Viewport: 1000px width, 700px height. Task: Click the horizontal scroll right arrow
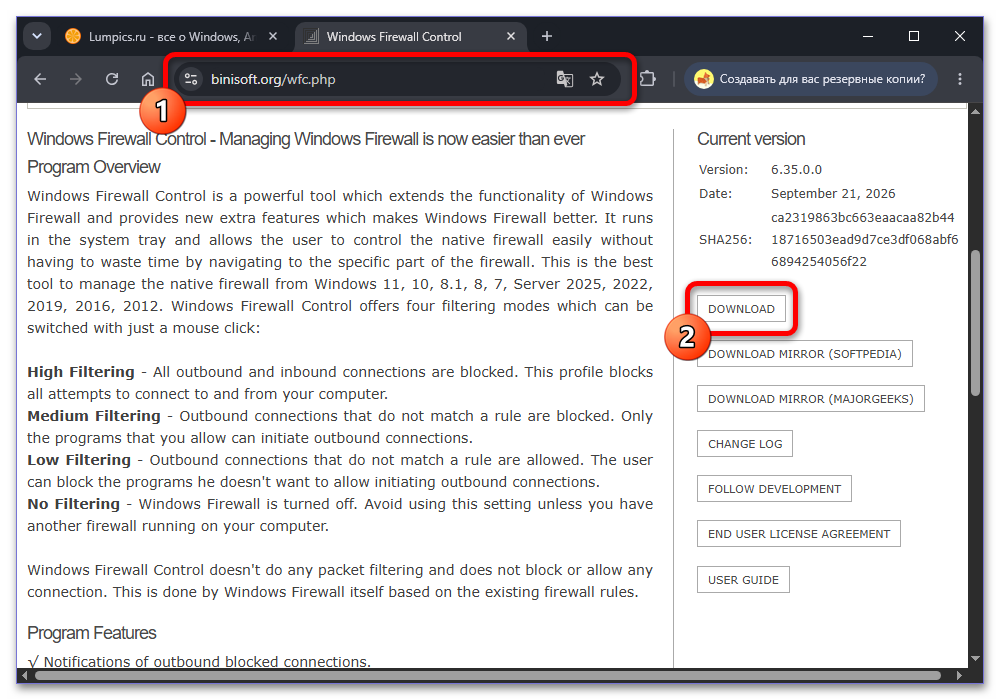tap(959, 676)
